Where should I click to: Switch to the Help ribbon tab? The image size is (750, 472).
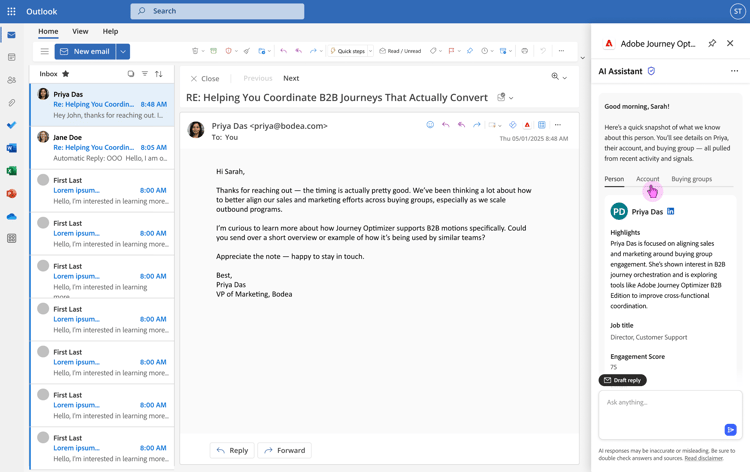point(110,31)
